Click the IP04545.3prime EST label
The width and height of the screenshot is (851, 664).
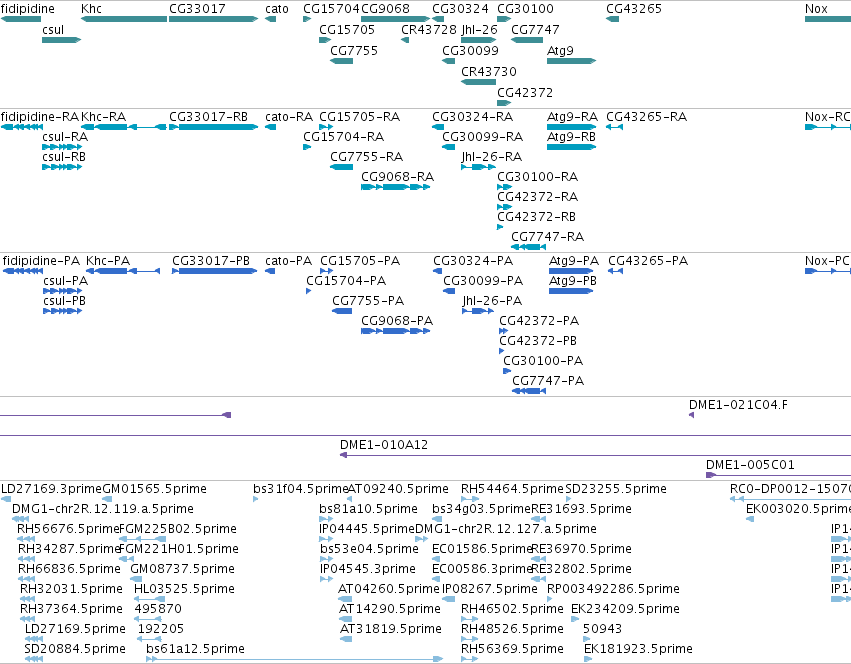pyautogui.click(x=368, y=569)
